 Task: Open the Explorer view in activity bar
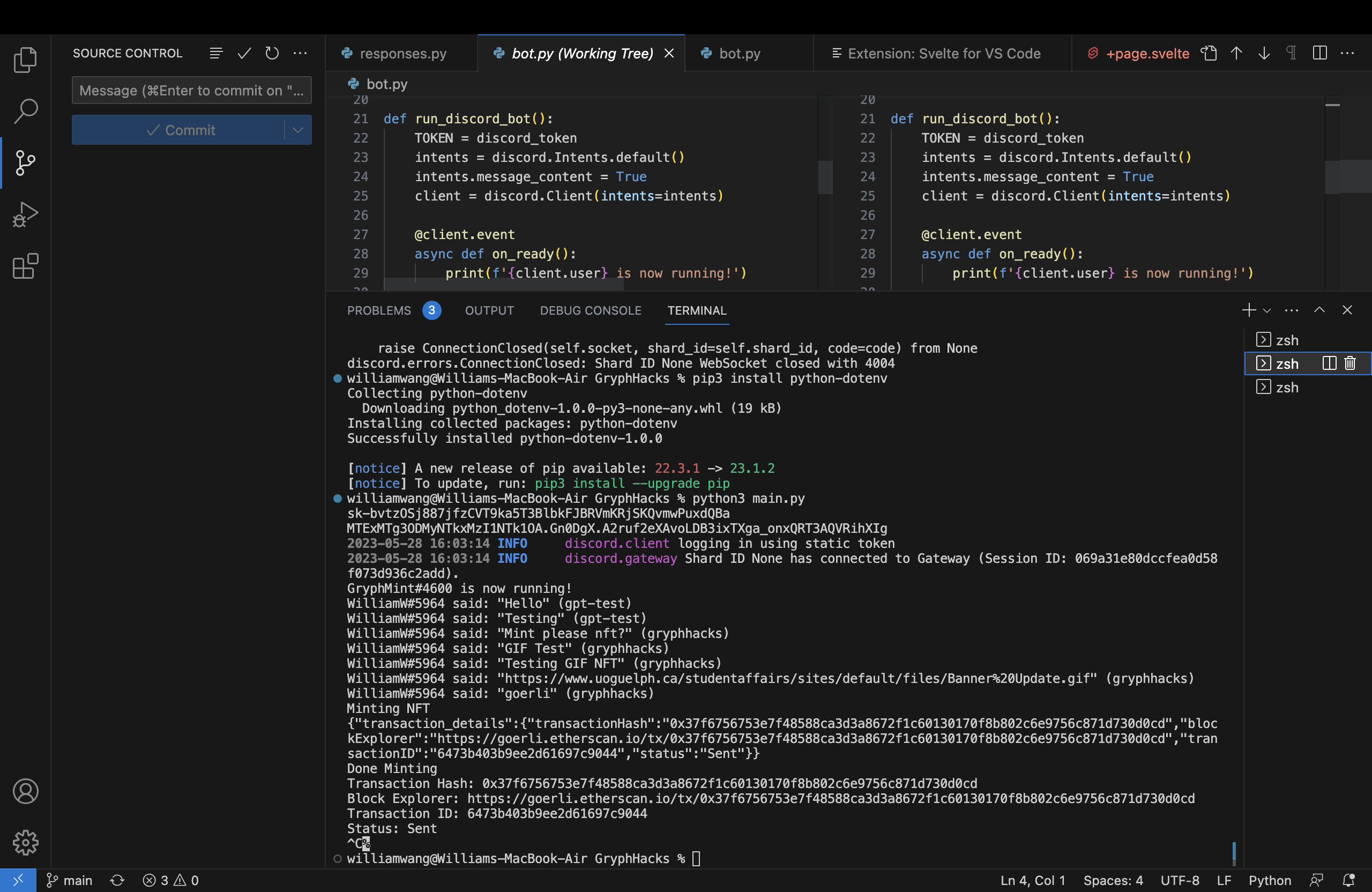25,60
